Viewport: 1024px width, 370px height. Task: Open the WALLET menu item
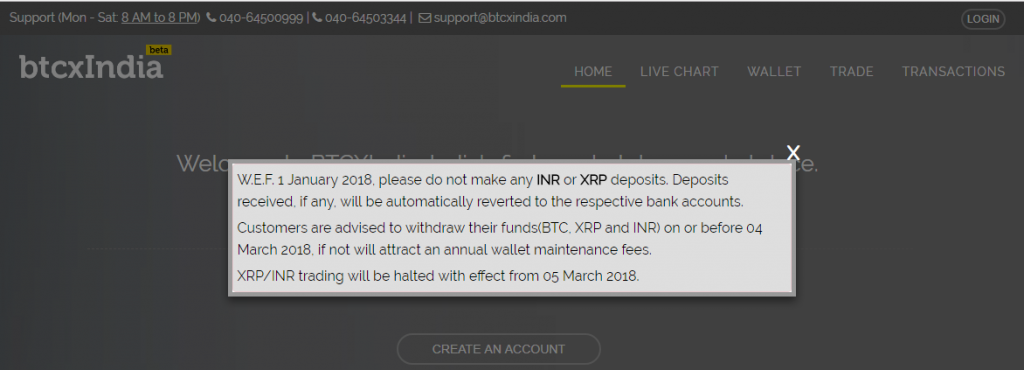click(774, 72)
